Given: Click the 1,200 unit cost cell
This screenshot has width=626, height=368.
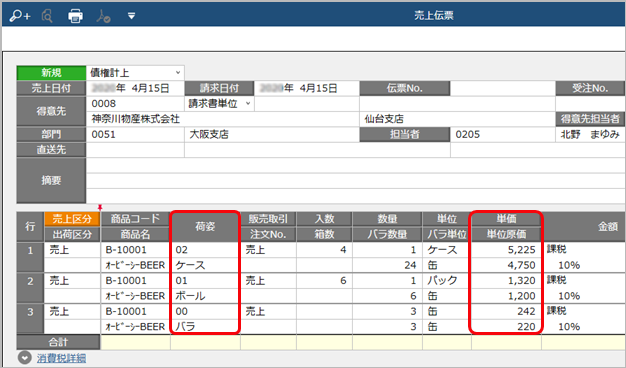Looking at the screenshot, I should click(x=506, y=296).
